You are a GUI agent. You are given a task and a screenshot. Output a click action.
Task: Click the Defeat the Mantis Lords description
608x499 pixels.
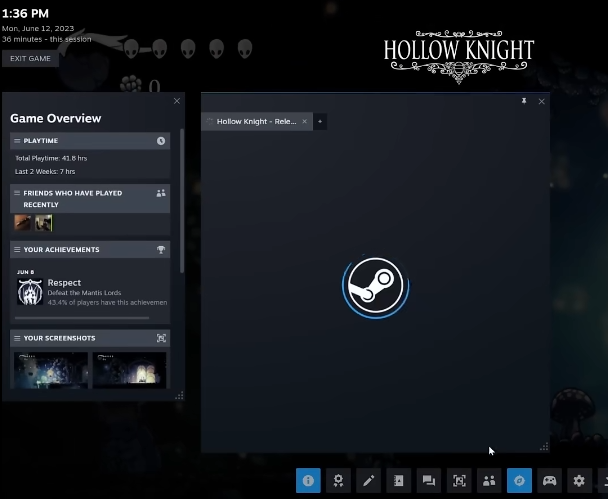[85, 293]
